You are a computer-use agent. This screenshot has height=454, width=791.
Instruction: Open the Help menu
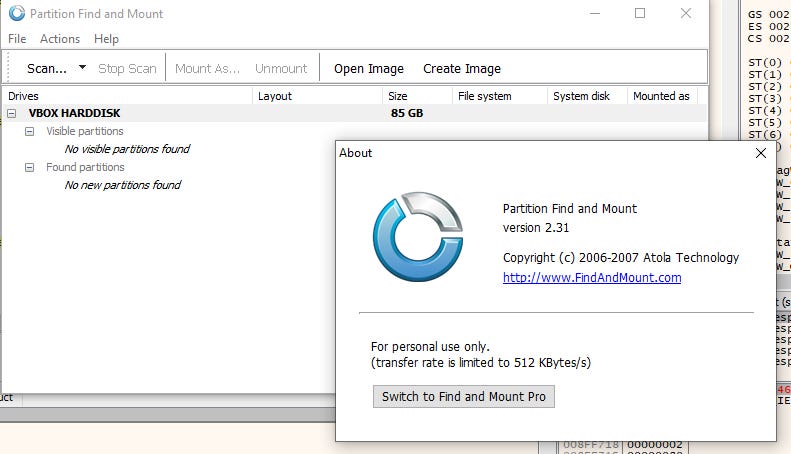[x=106, y=39]
